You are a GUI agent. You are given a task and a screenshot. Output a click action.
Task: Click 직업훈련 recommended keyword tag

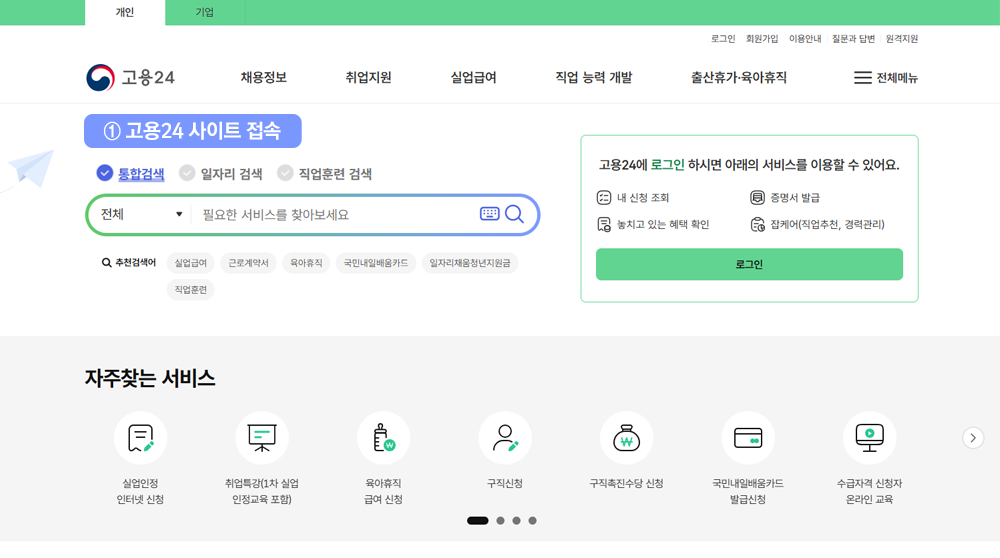pyautogui.click(x=191, y=290)
